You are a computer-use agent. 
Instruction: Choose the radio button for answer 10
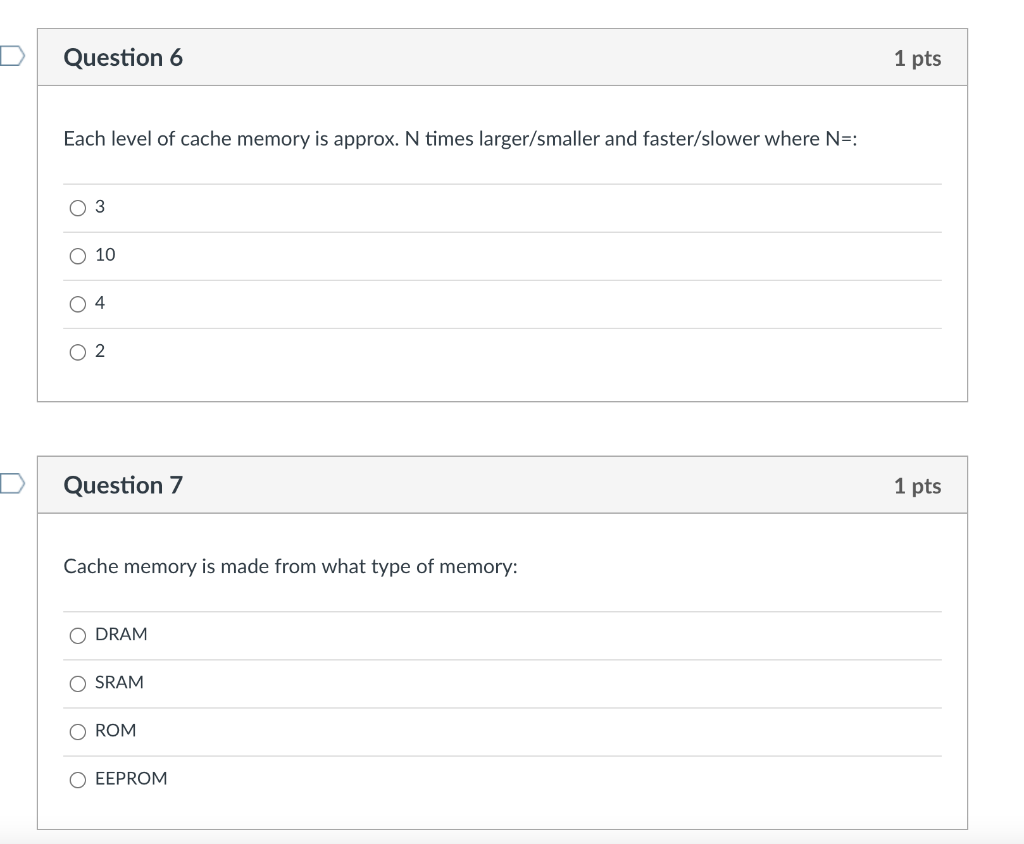(78, 256)
